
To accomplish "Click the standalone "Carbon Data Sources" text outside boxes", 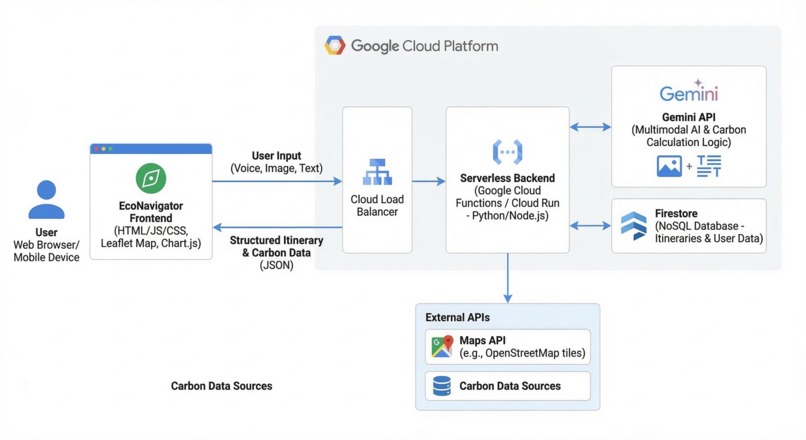I will pyautogui.click(x=222, y=386).
